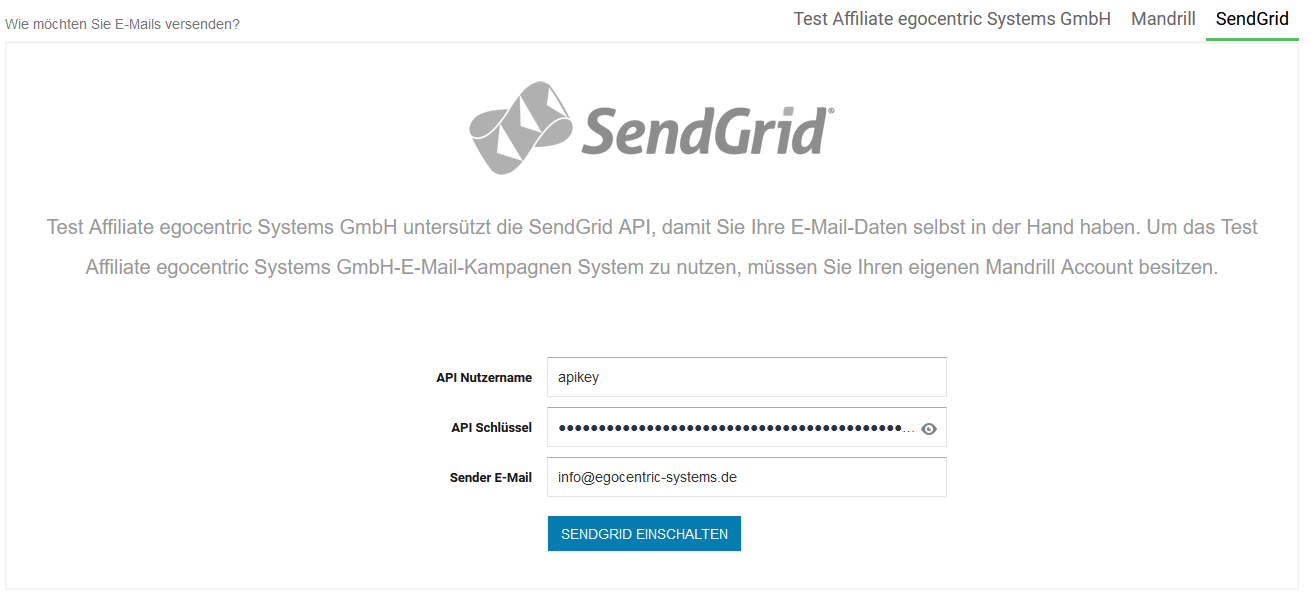Click the API Schlüssel label
The image size is (1311, 596).
[491, 428]
